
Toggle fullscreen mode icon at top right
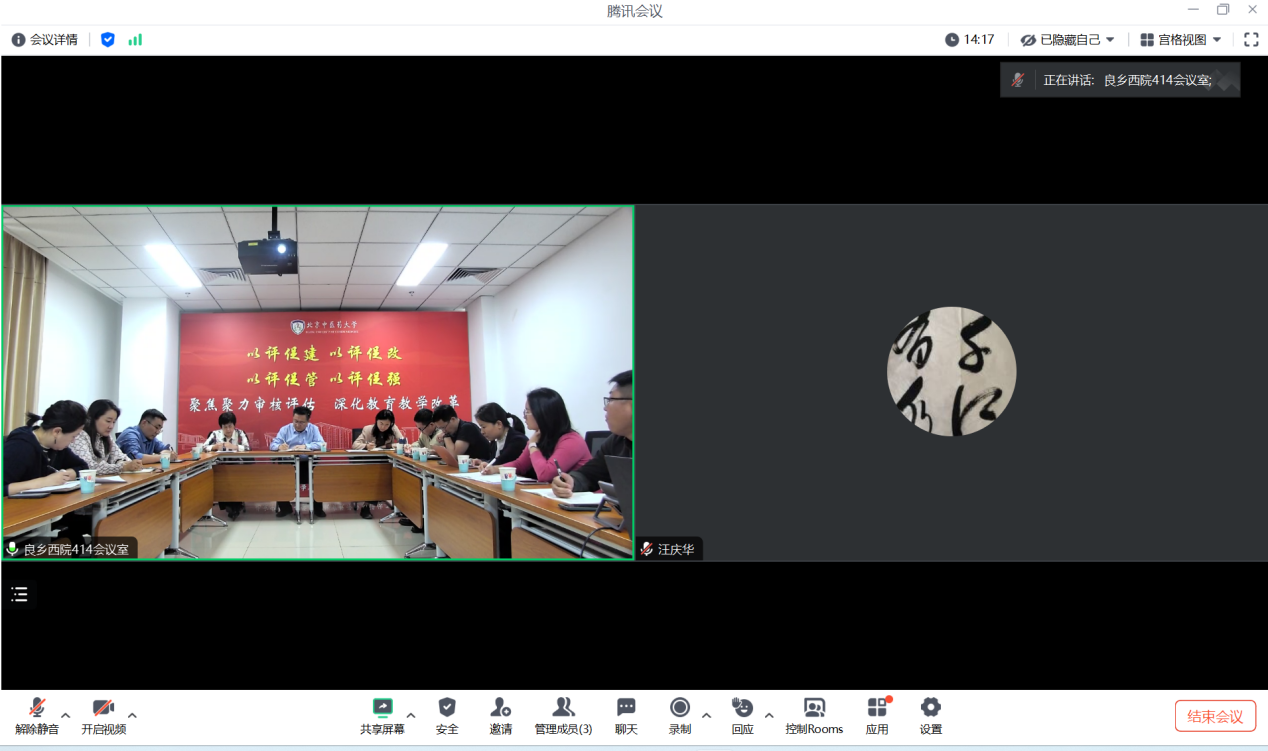[1251, 40]
